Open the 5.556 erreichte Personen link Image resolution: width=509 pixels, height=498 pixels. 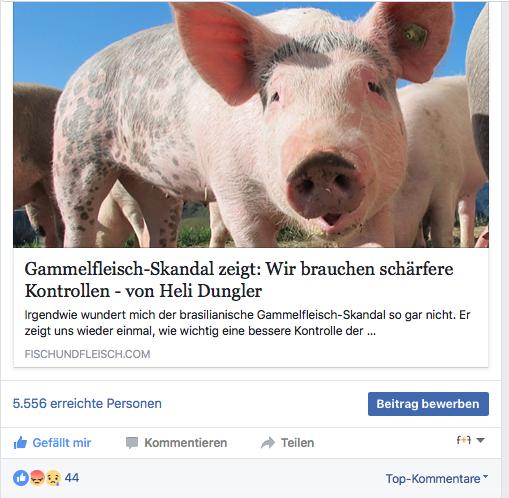pyautogui.click(x=87, y=403)
